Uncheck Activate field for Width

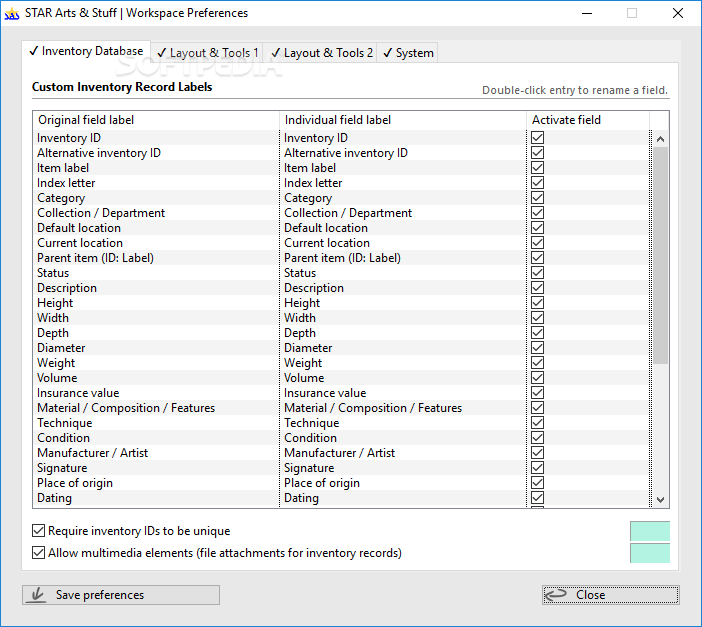coord(538,318)
